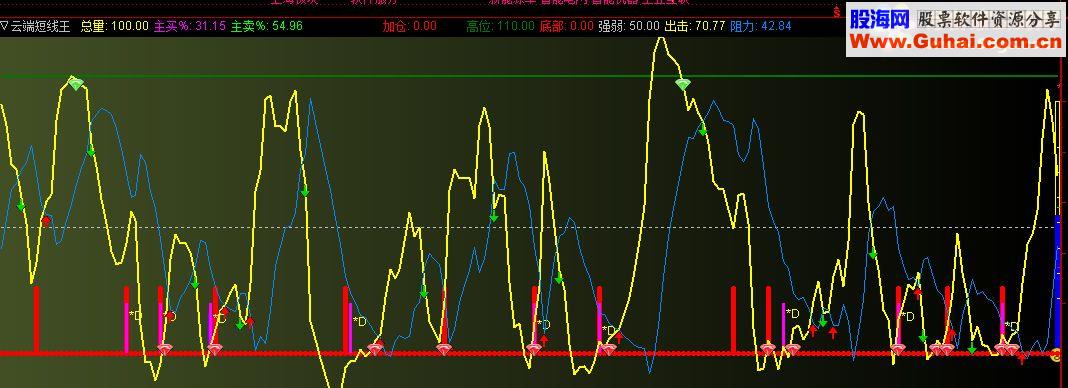Screen dimensions: 1068x388
Task: Click the red 底部: 0.00 value
Action: pyautogui.click(x=567, y=27)
